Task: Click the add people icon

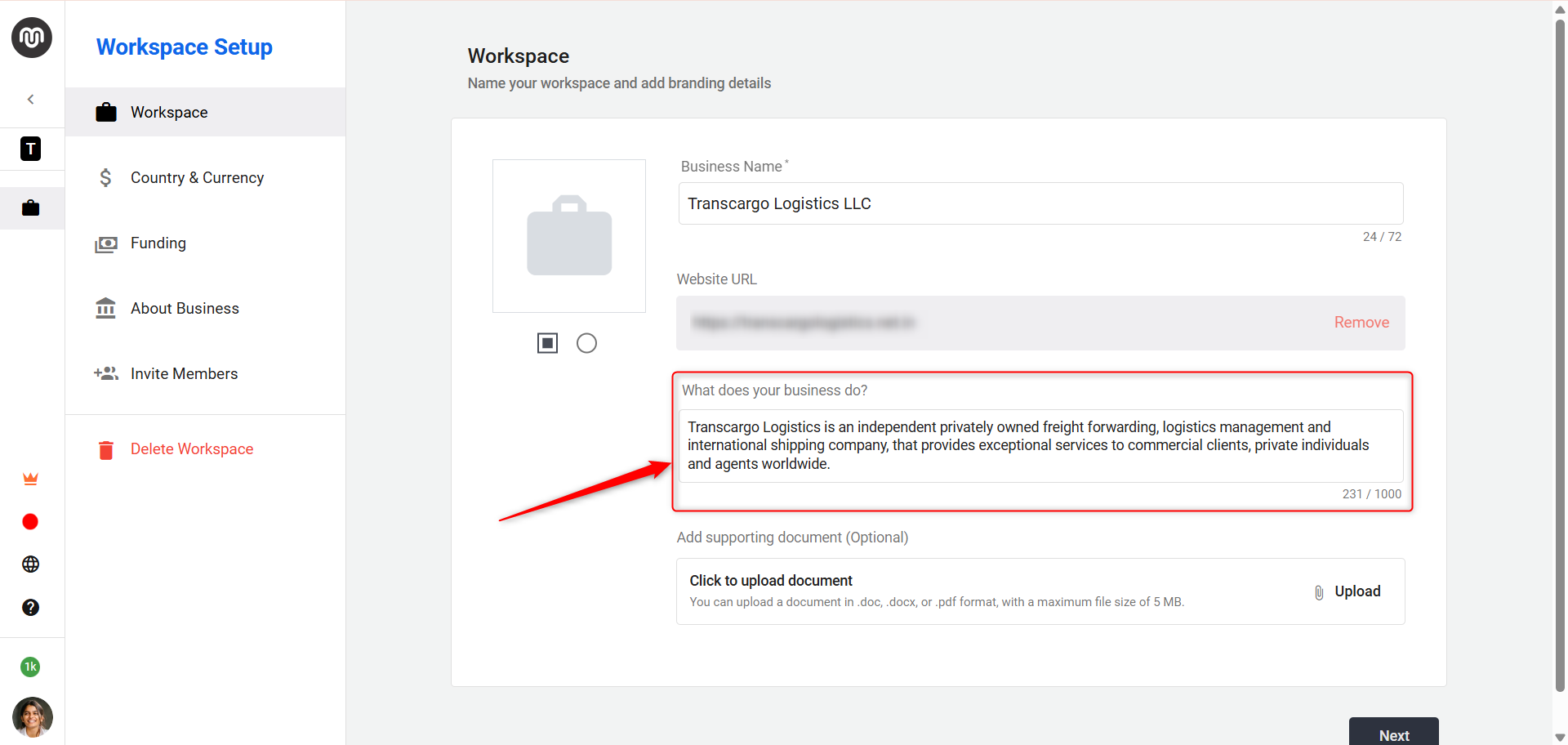Action: point(106,373)
